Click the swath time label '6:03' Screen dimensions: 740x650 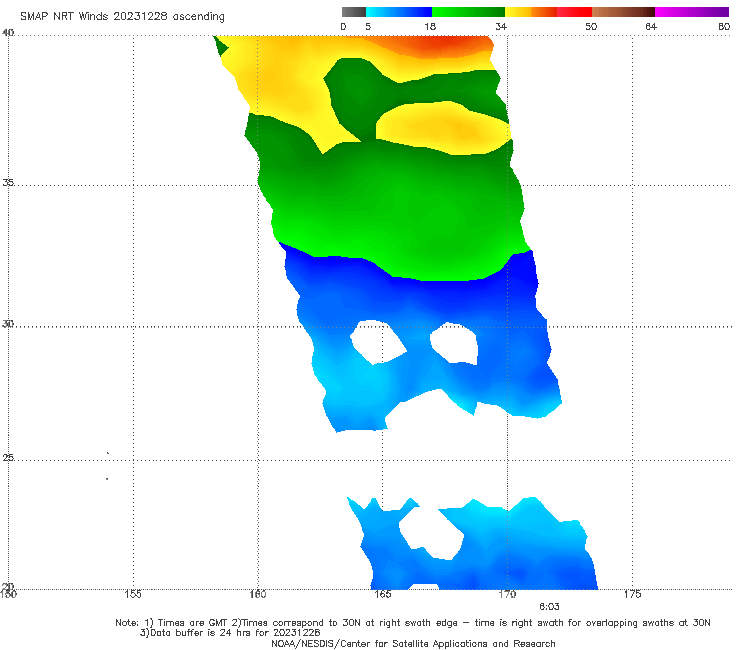coord(549,607)
